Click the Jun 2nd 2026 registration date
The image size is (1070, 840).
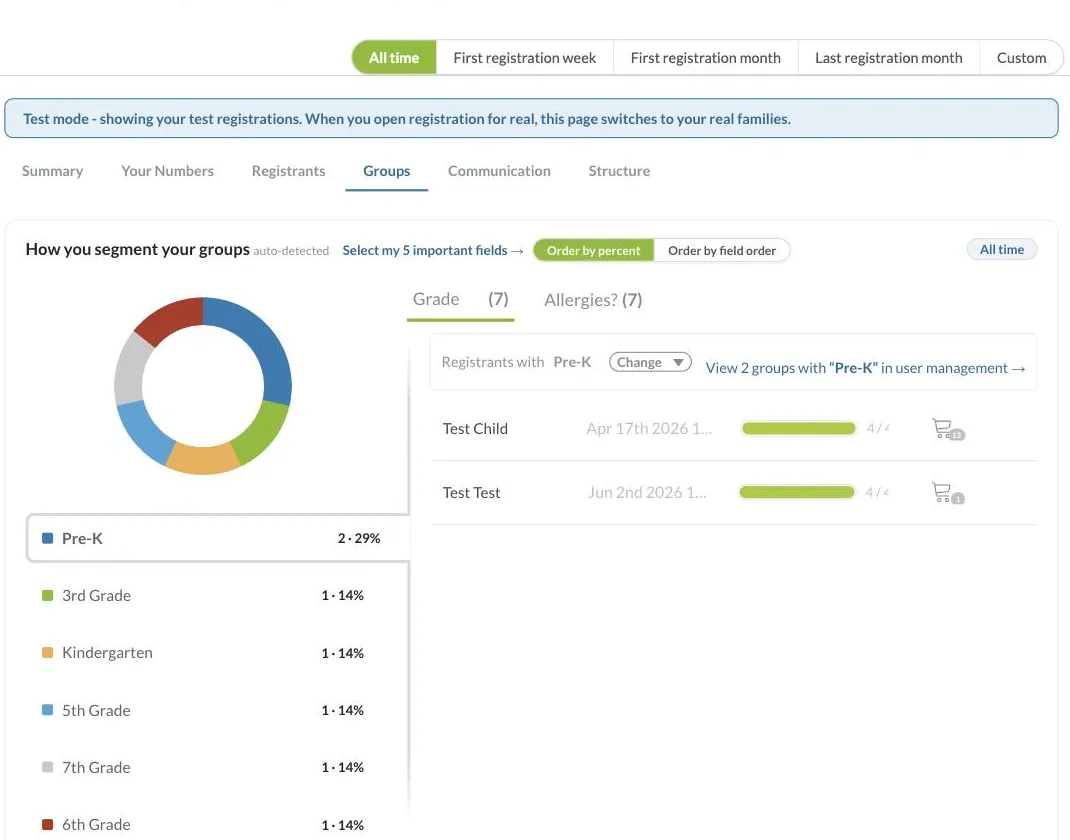647,493
